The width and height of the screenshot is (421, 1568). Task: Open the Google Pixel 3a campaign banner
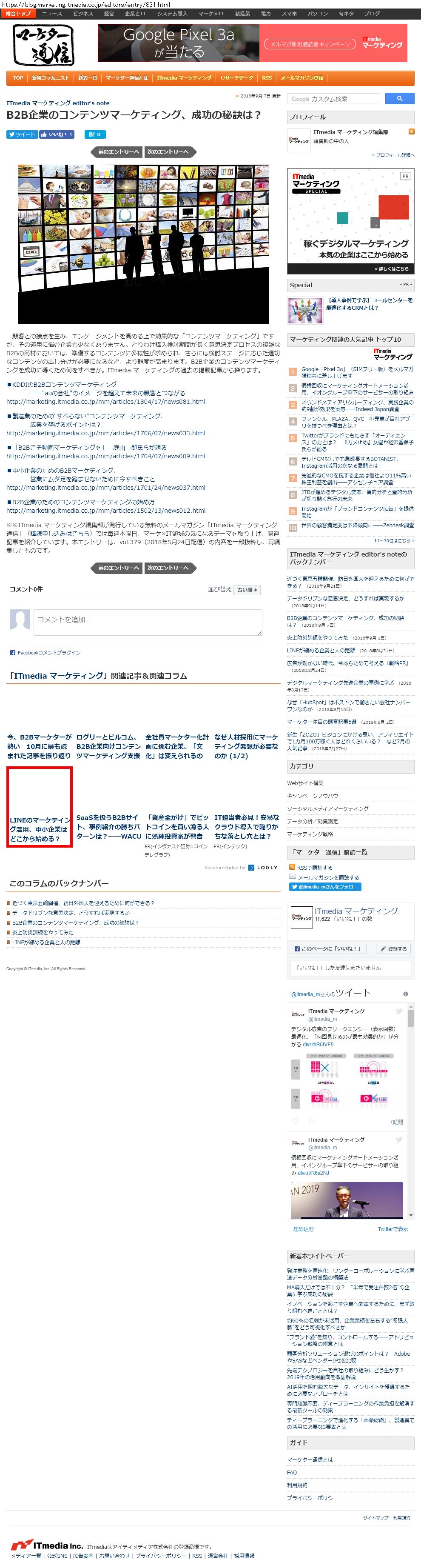pos(253,43)
